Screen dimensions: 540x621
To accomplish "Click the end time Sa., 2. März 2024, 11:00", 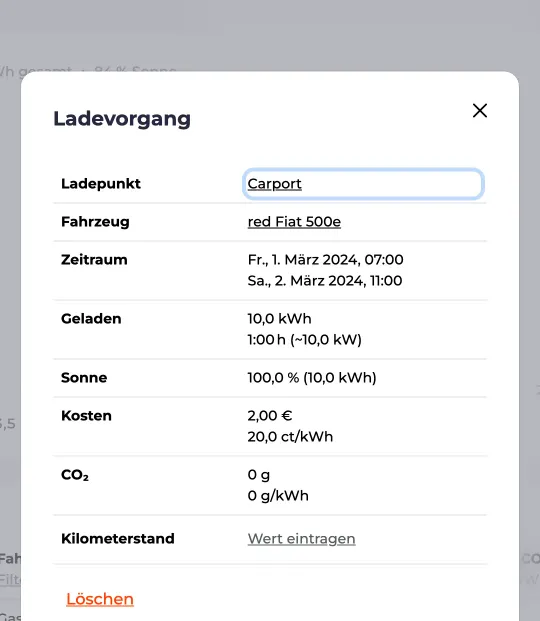I will pyautogui.click(x=325, y=281).
